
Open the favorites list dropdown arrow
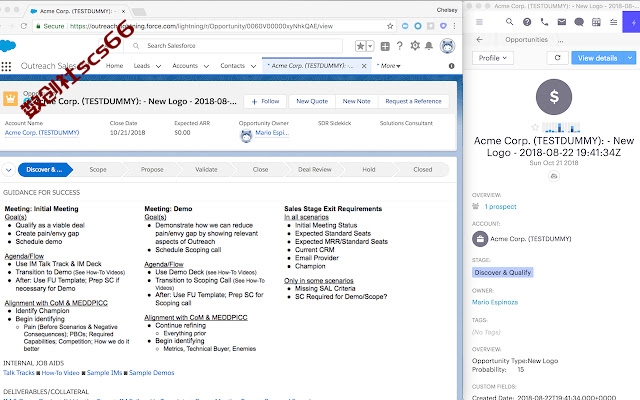coord(370,46)
